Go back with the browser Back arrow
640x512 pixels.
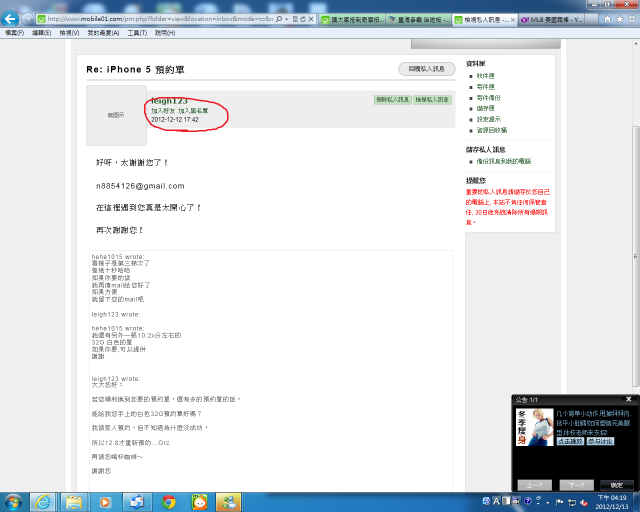coord(10,18)
